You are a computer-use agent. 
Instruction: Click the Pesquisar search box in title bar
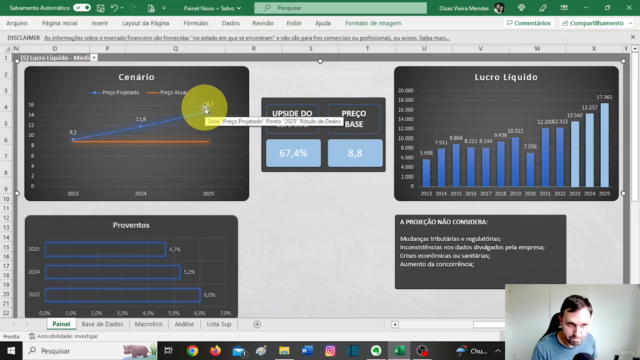click(340, 8)
